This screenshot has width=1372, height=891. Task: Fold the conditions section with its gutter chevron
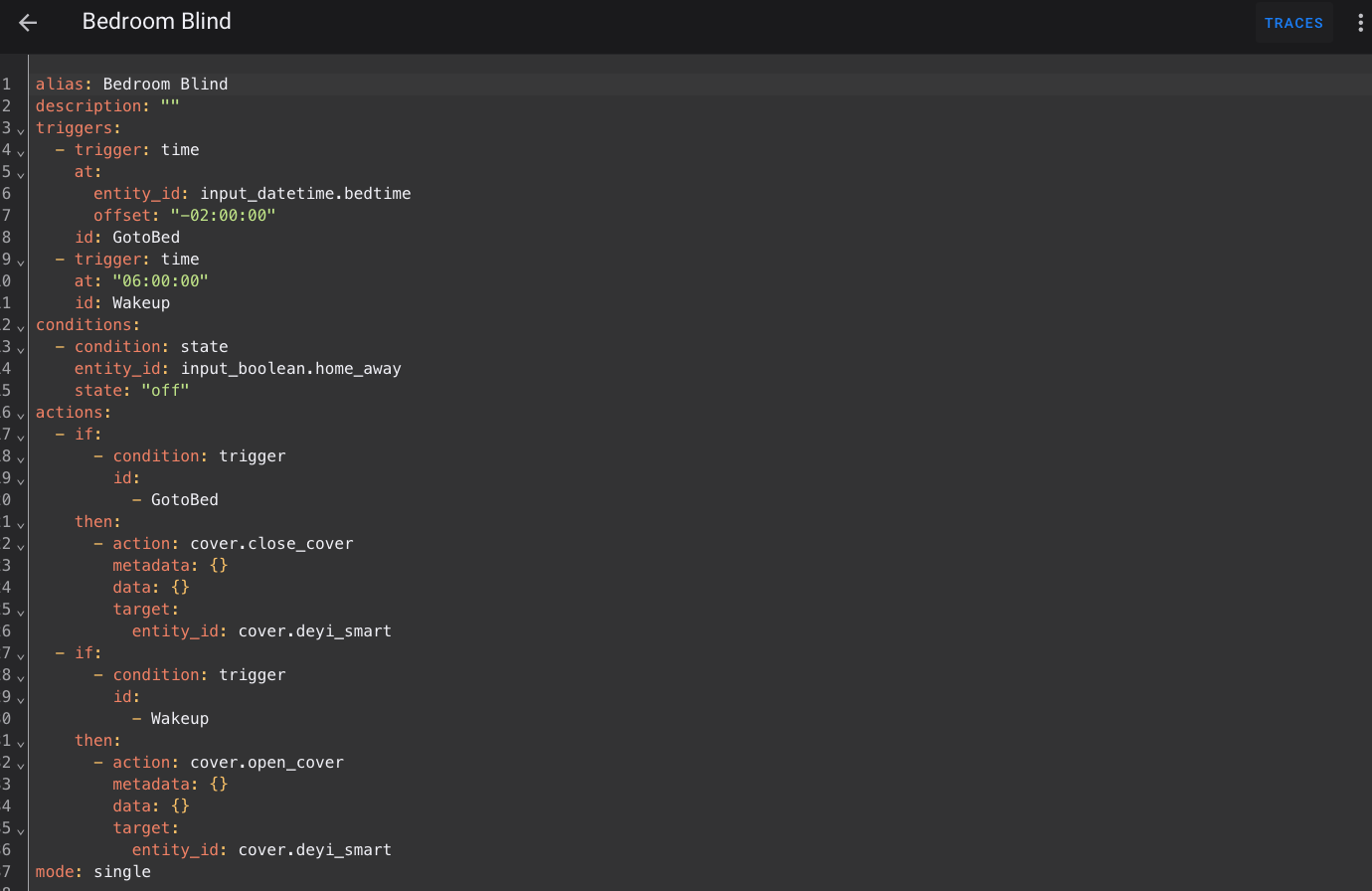click(20, 327)
